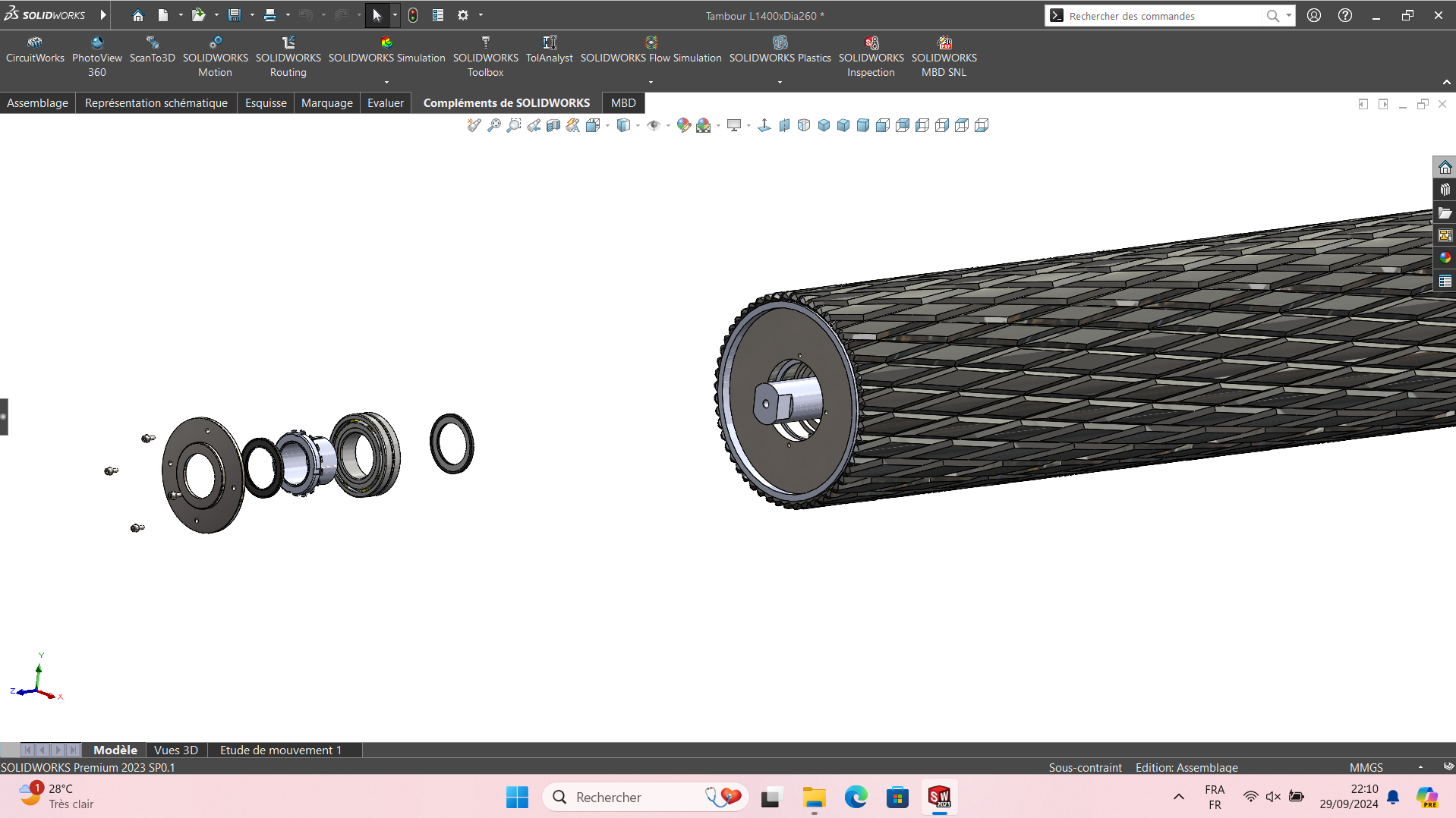Expand the View Settings dropdown arrow
The image size is (1456, 818).
pos(748,126)
